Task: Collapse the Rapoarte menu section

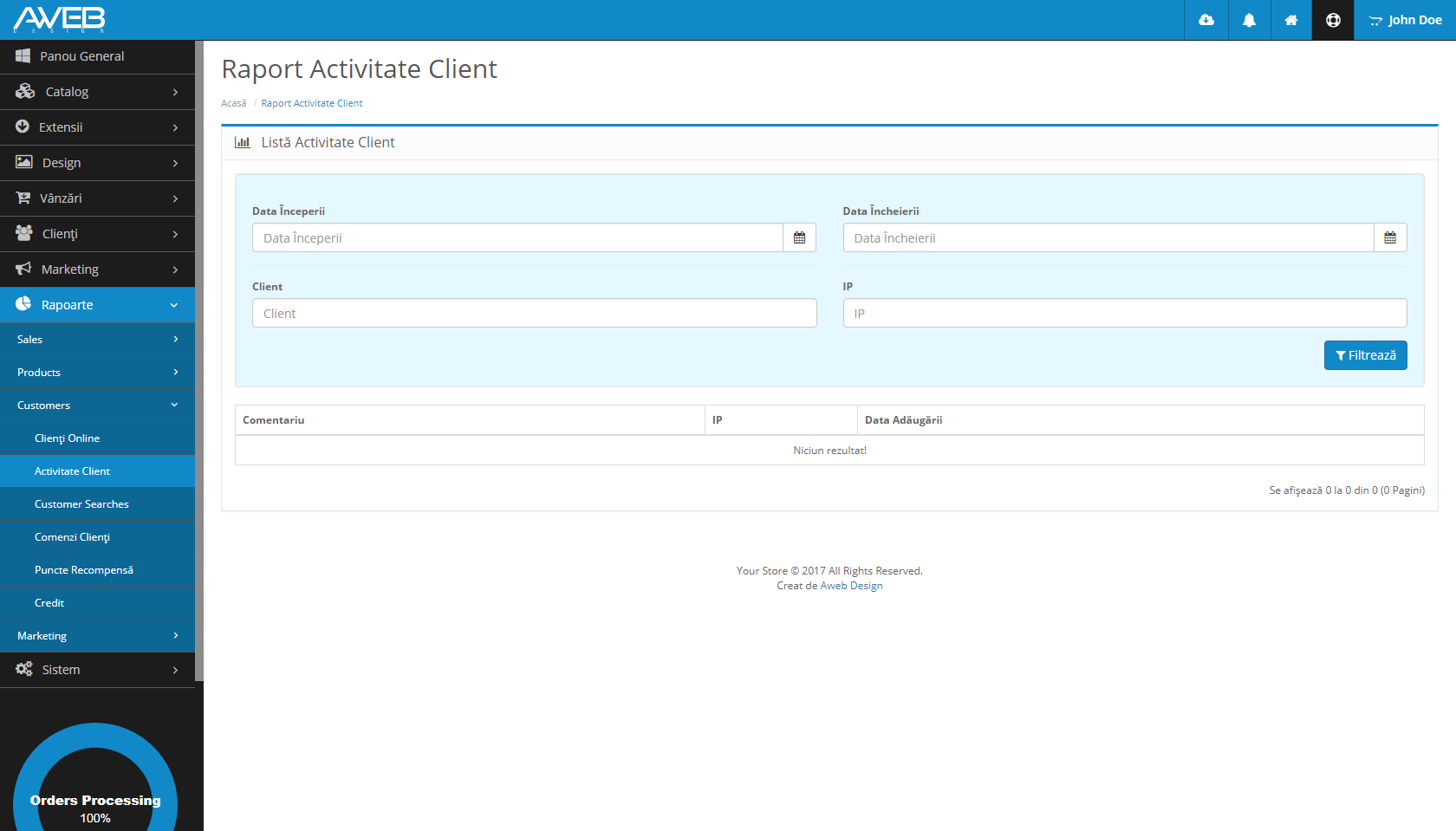Action: pos(97,305)
